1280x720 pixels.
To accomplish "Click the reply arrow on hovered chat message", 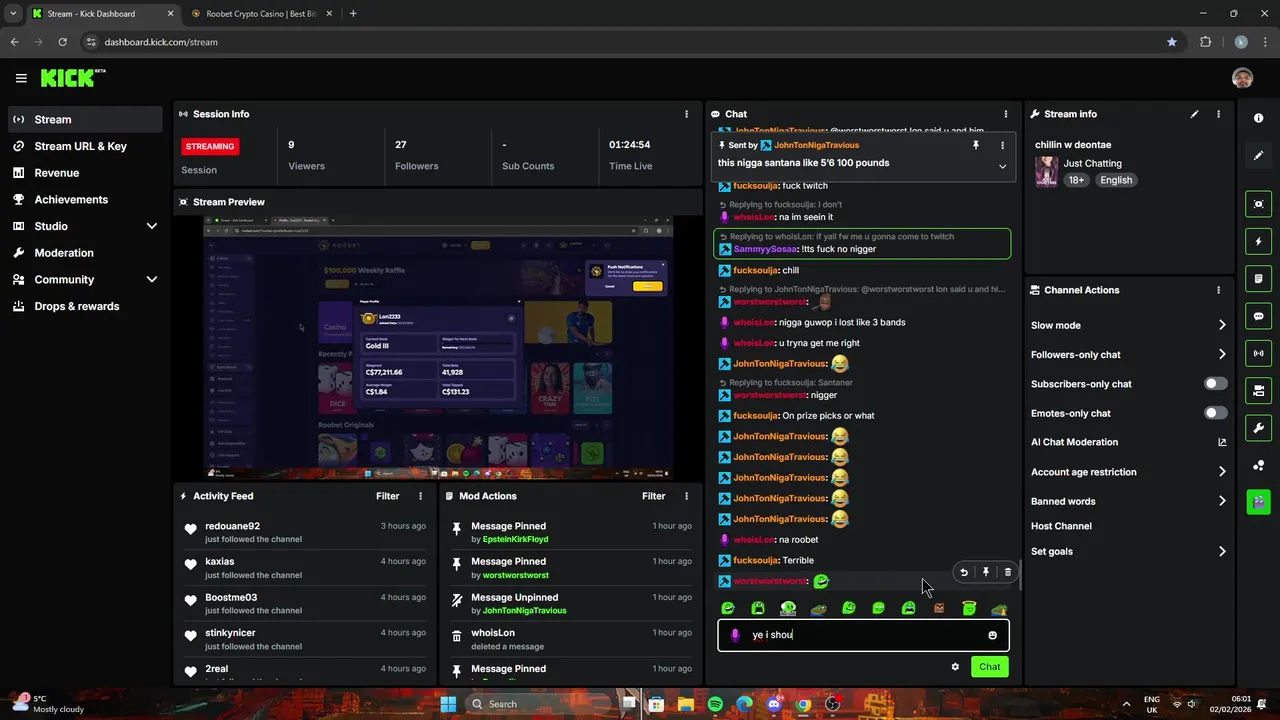I will [x=964, y=572].
